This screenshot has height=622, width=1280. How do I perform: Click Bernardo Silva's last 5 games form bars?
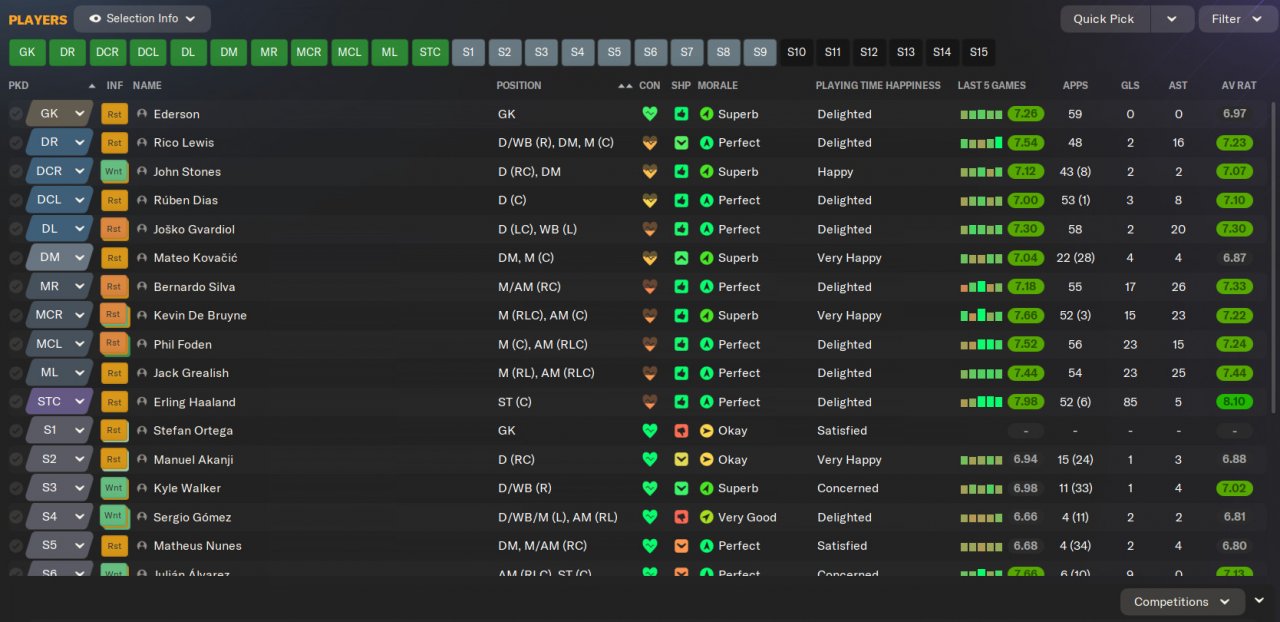[x=981, y=287]
